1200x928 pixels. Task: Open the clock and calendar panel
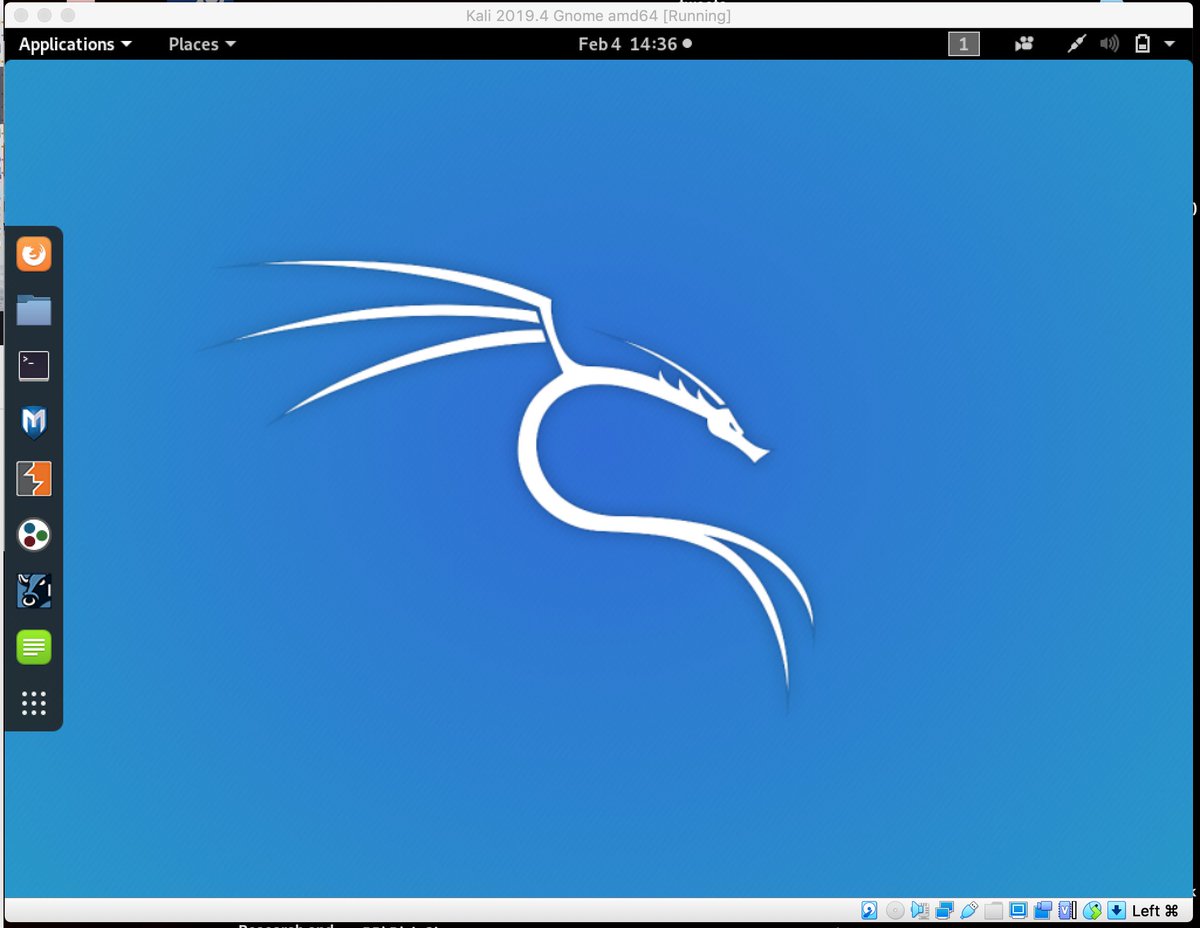coord(635,44)
